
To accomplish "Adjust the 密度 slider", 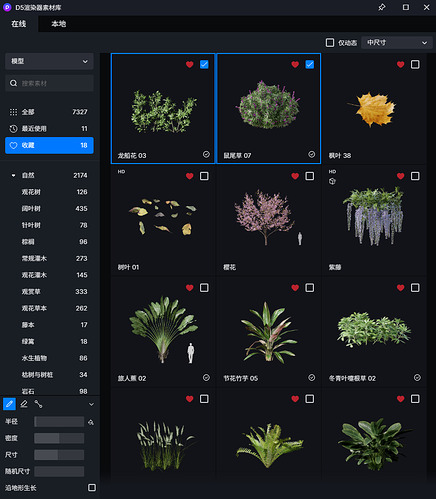I will tap(59, 438).
